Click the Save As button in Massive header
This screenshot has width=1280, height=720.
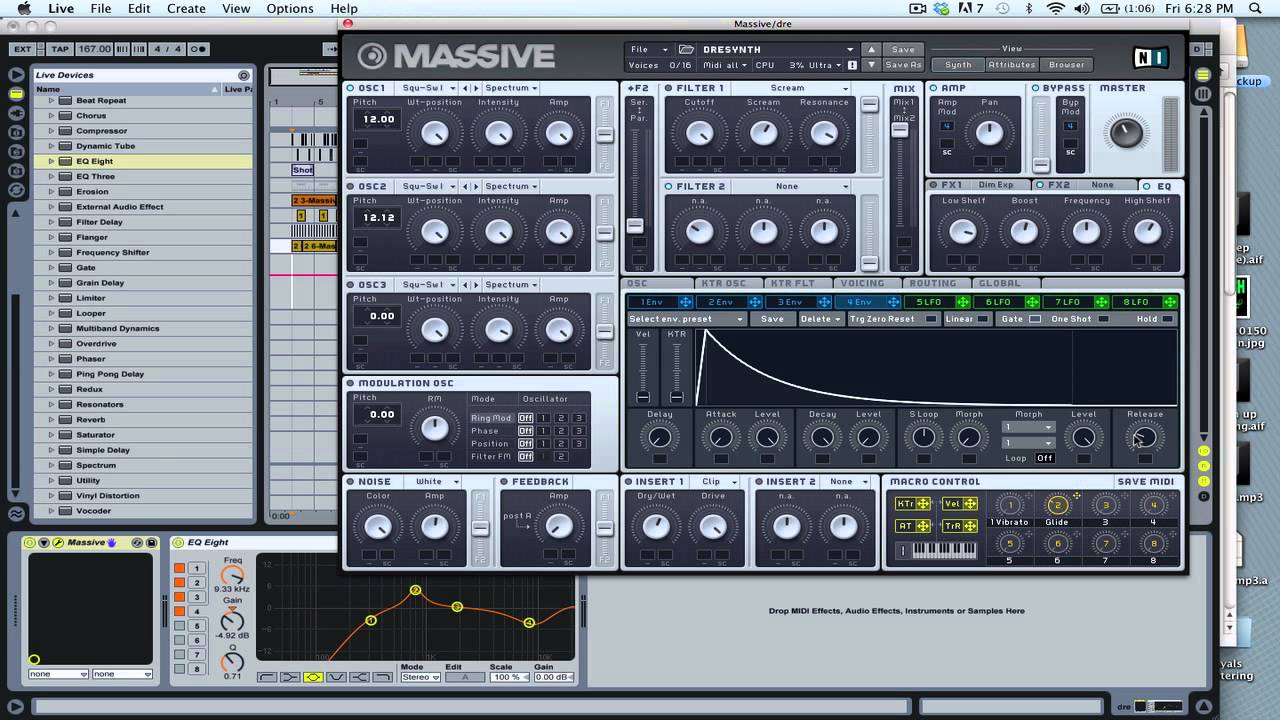point(903,65)
